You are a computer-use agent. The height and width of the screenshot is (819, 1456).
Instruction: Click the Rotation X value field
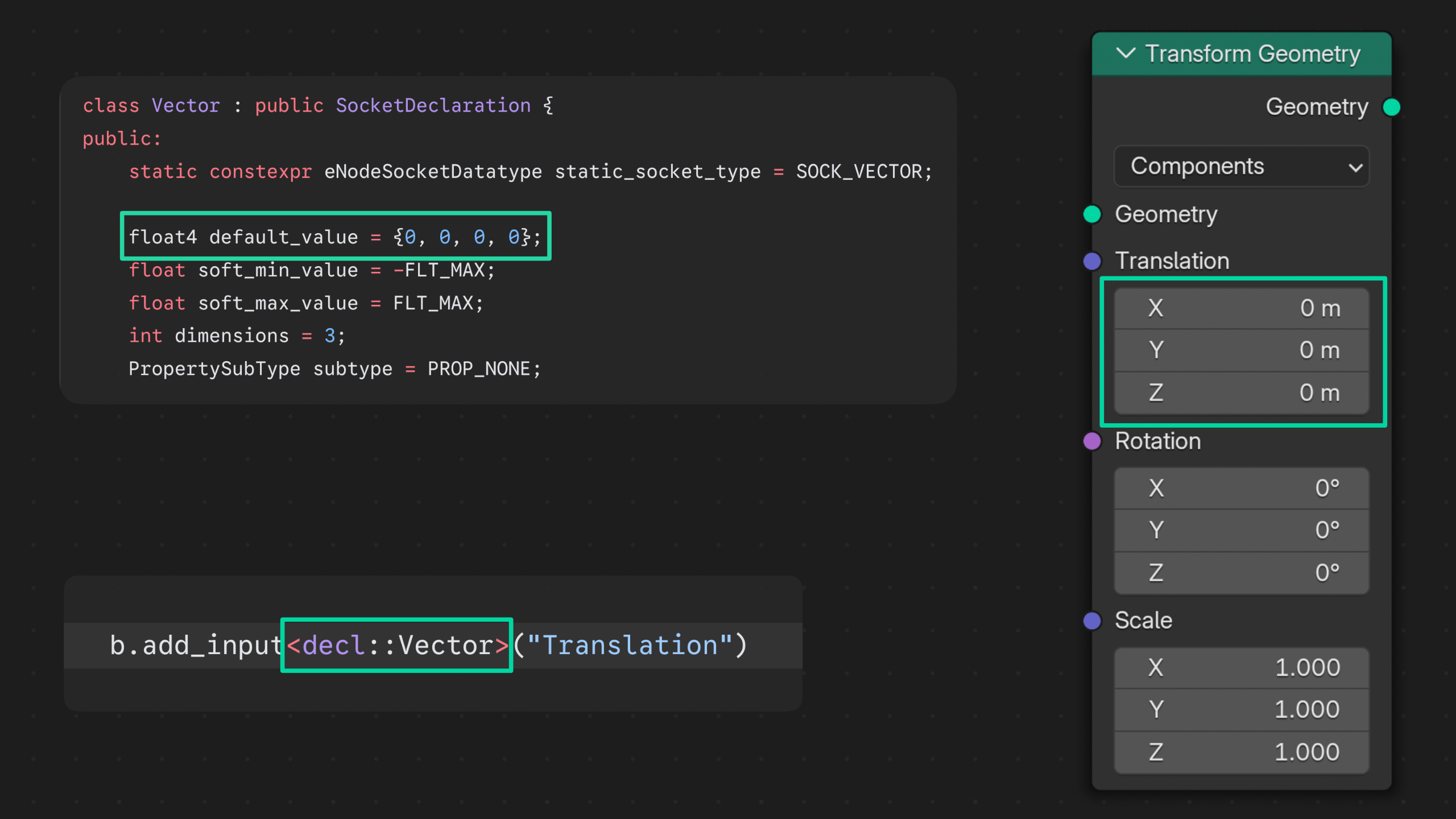coord(1241,488)
